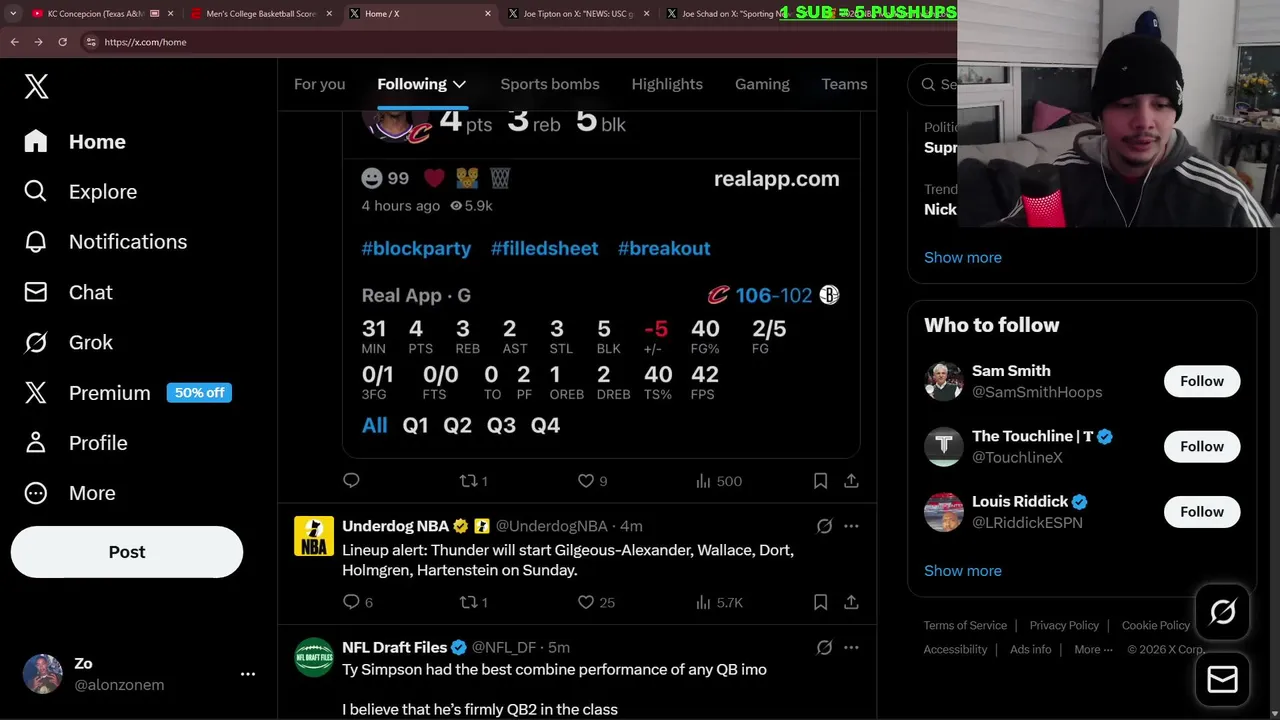Share Underdog NBA lineup alert

(851, 602)
